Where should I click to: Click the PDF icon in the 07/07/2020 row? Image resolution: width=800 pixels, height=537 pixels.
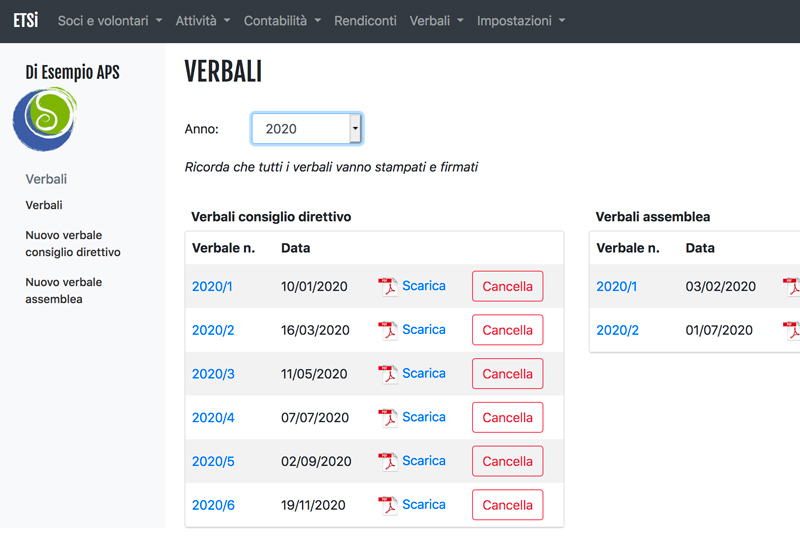coord(388,418)
